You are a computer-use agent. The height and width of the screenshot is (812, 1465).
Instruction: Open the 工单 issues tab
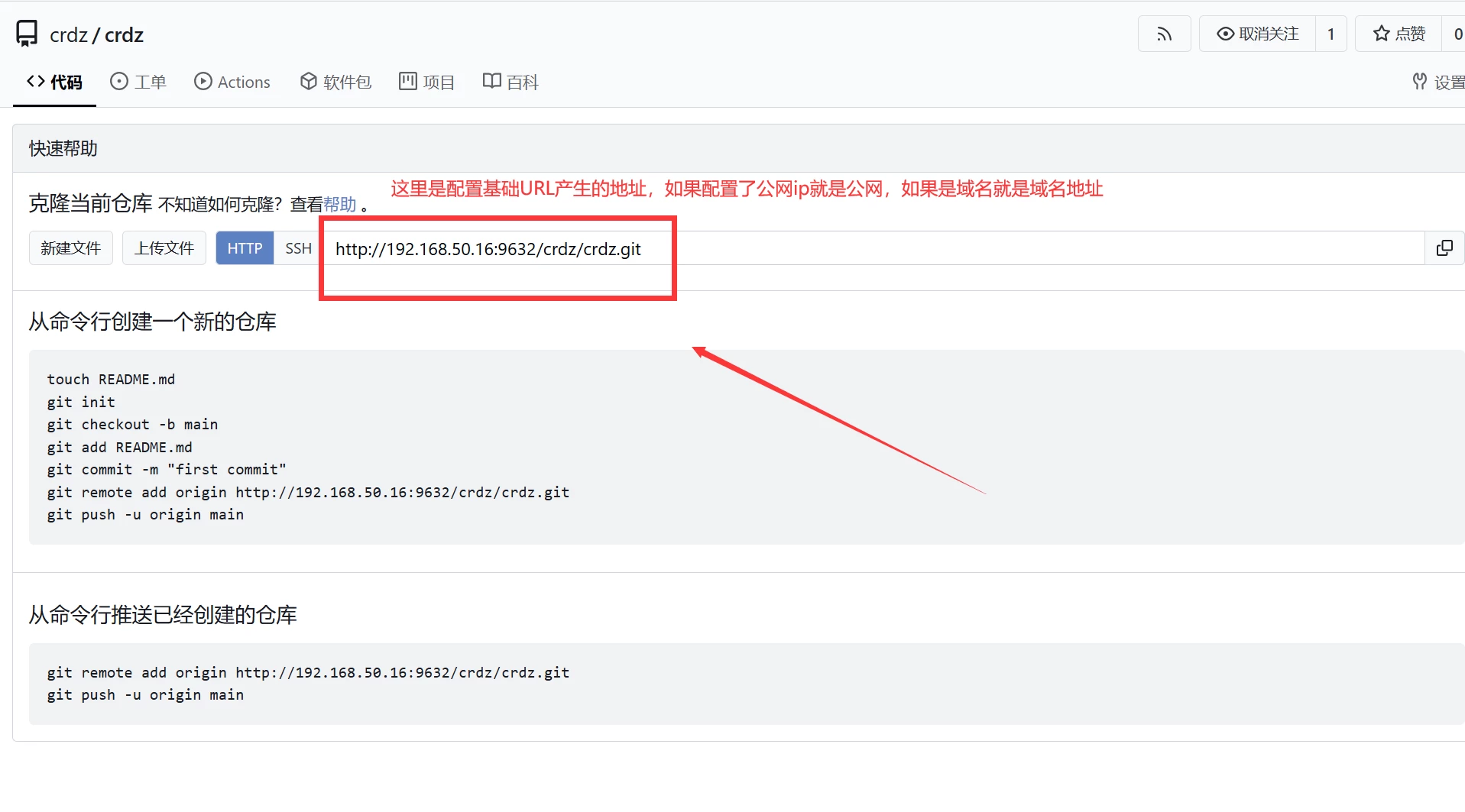point(138,82)
